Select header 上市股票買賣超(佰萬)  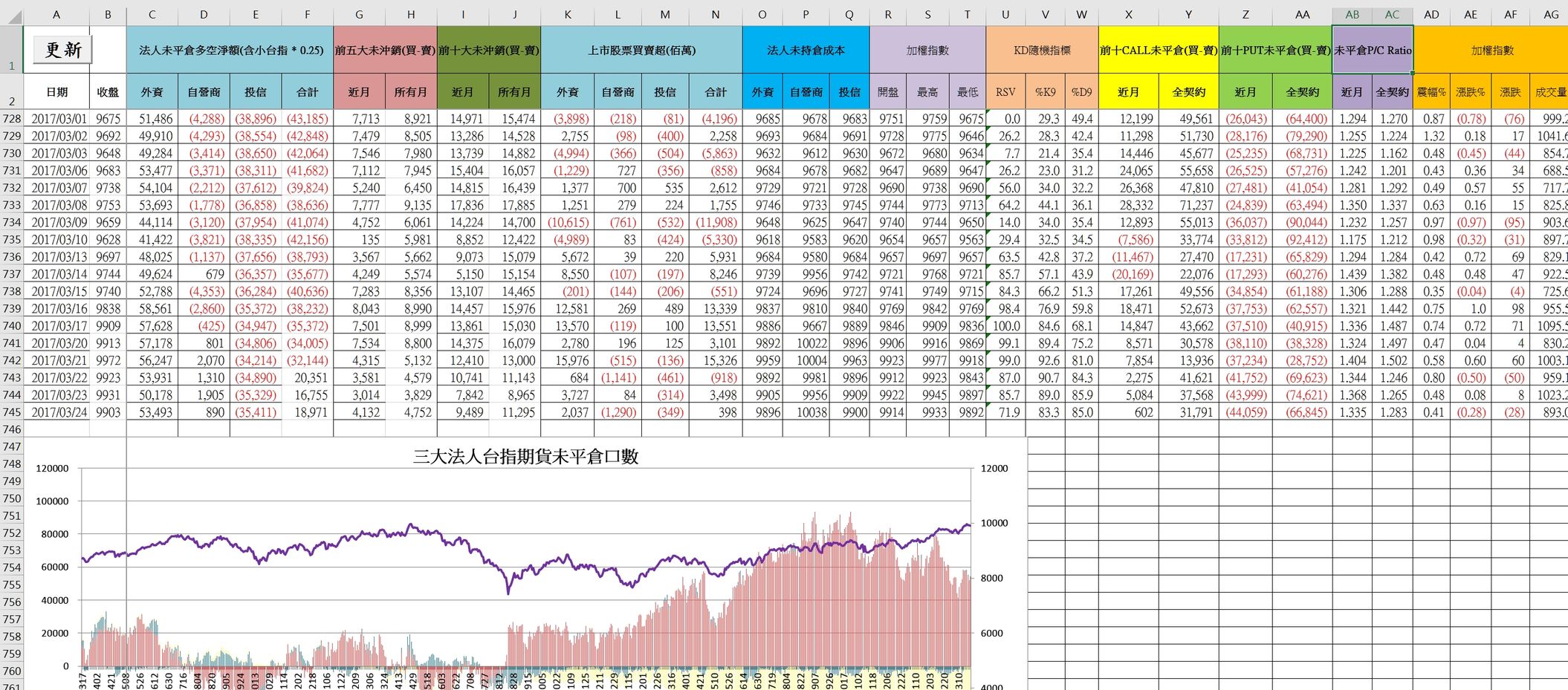click(x=641, y=51)
